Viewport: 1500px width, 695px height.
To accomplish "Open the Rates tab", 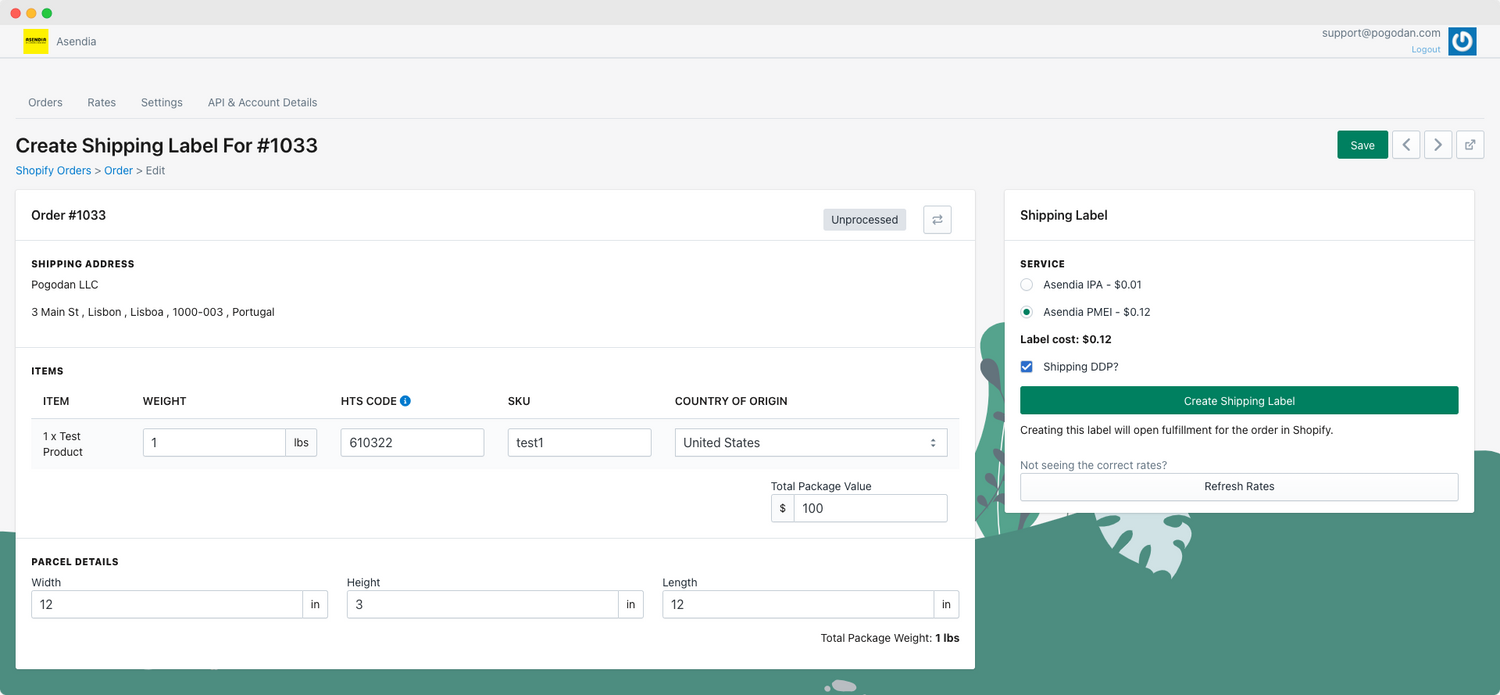I will (102, 102).
